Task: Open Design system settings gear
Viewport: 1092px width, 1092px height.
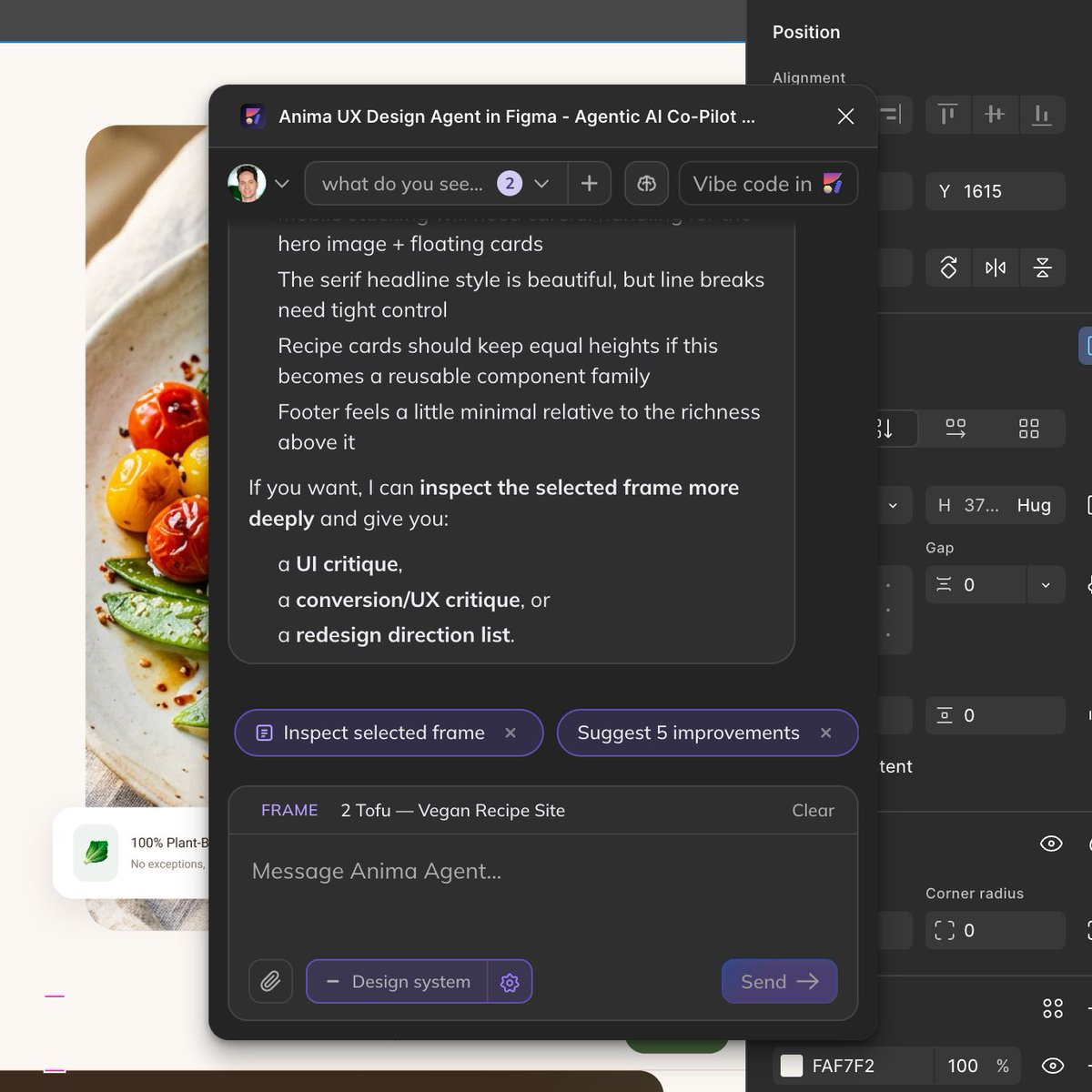Action: click(x=510, y=982)
